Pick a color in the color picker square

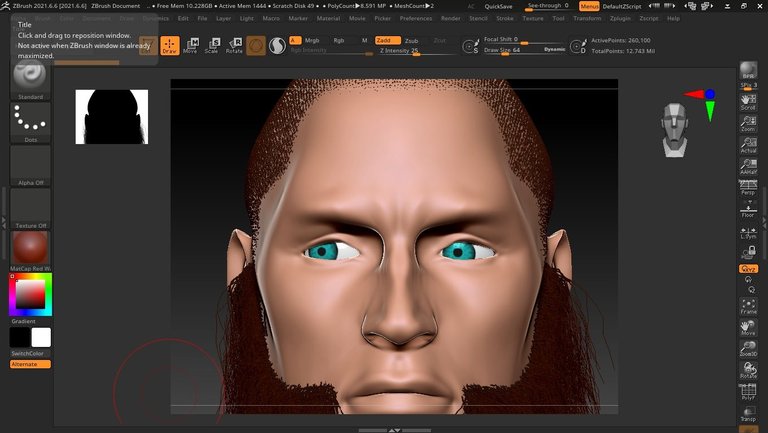[x=30, y=294]
